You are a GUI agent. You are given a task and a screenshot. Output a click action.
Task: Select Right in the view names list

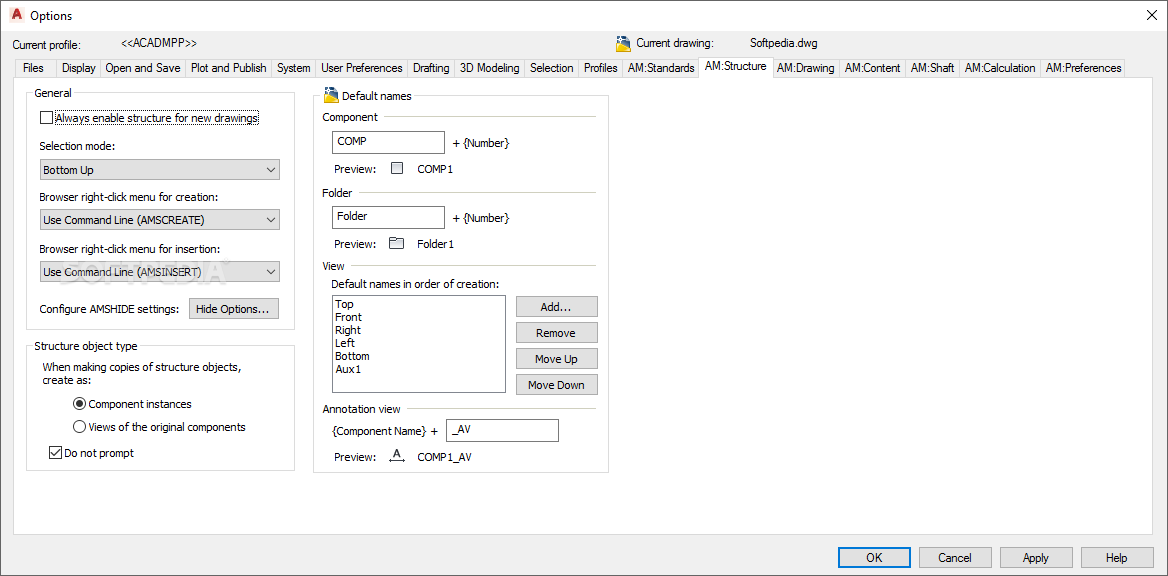click(347, 330)
